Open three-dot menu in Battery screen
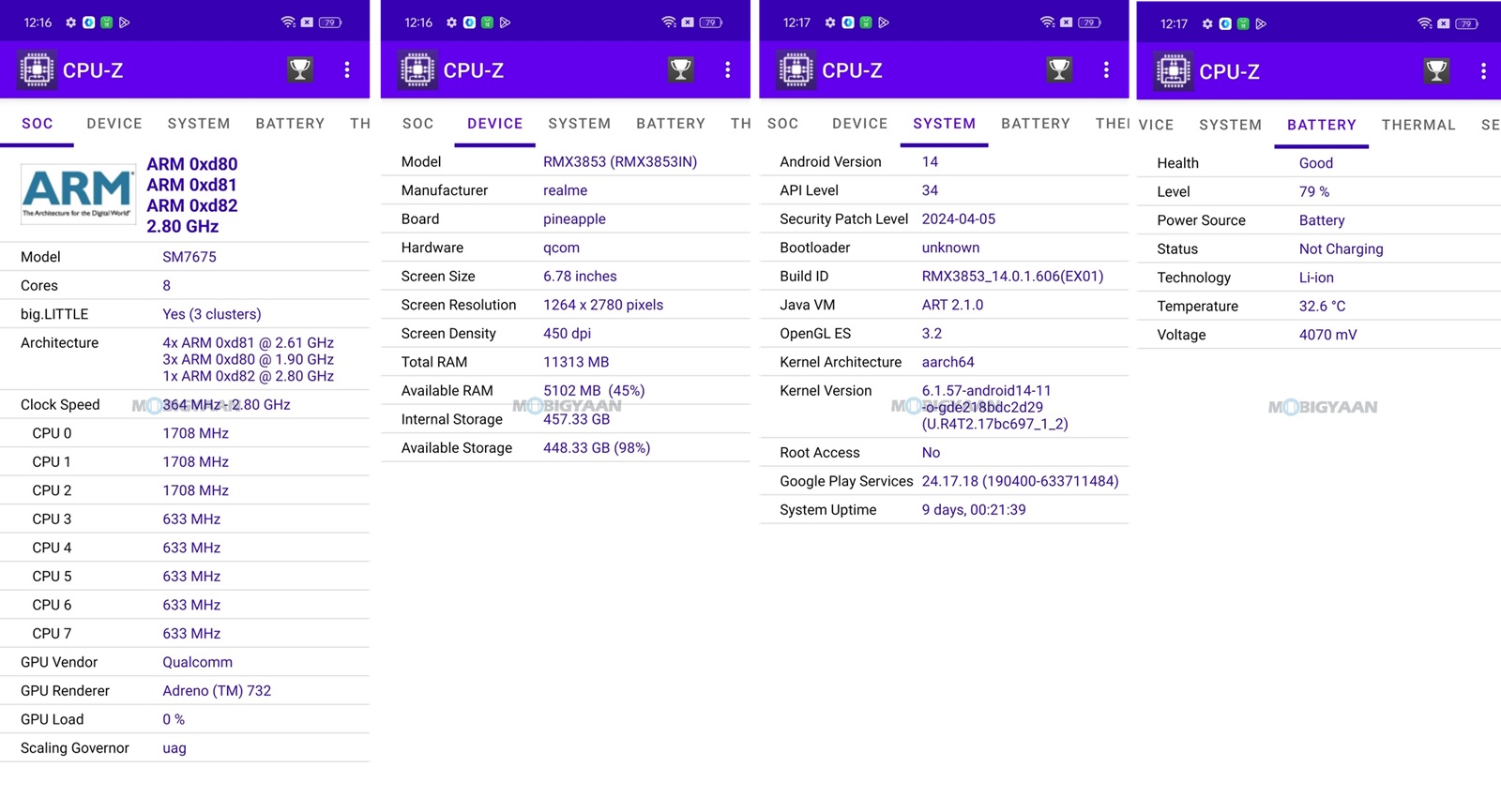1501x812 pixels. pyautogui.click(x=1484, y=70)
